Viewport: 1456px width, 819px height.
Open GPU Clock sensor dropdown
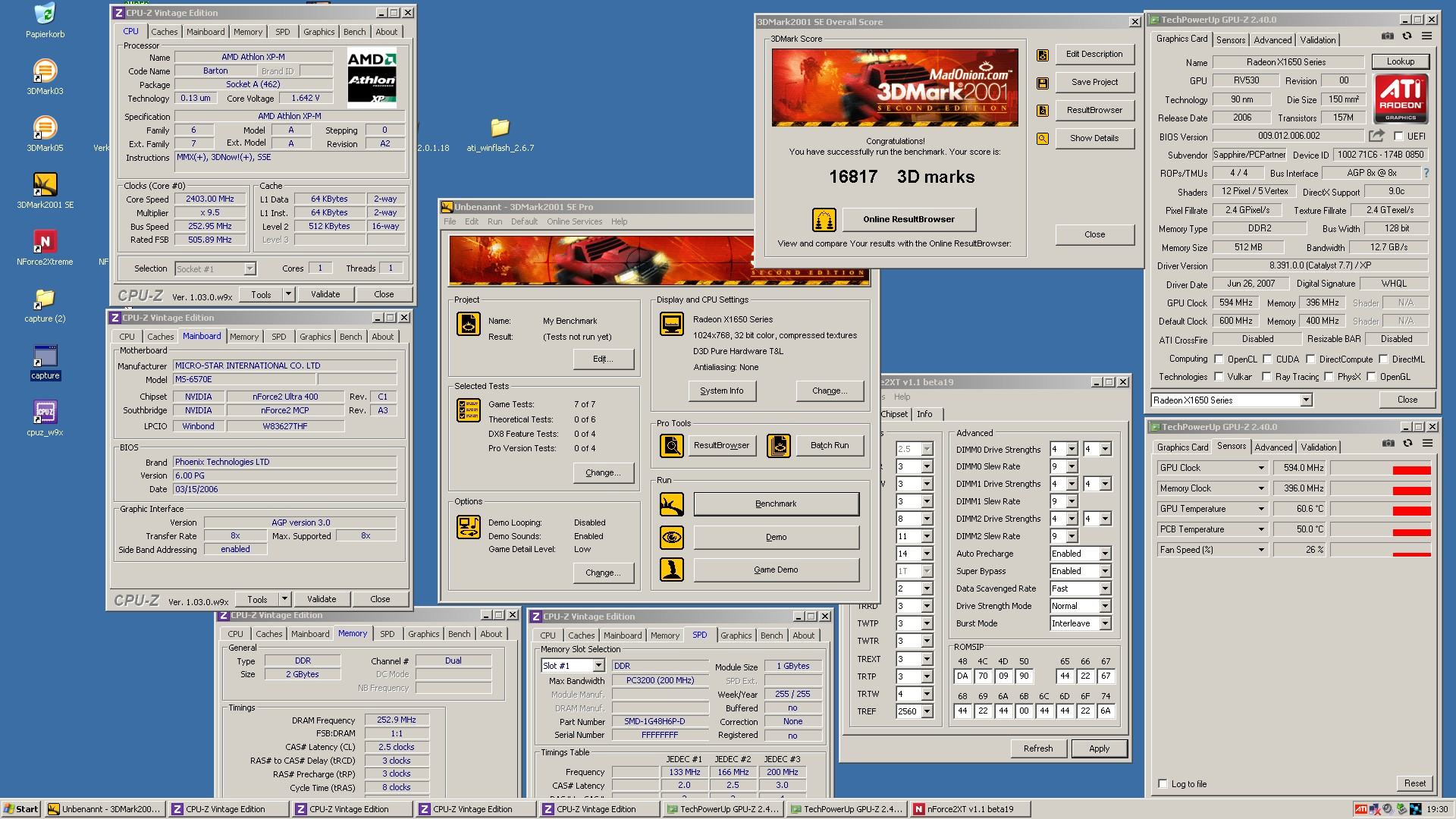[1261, 468]
